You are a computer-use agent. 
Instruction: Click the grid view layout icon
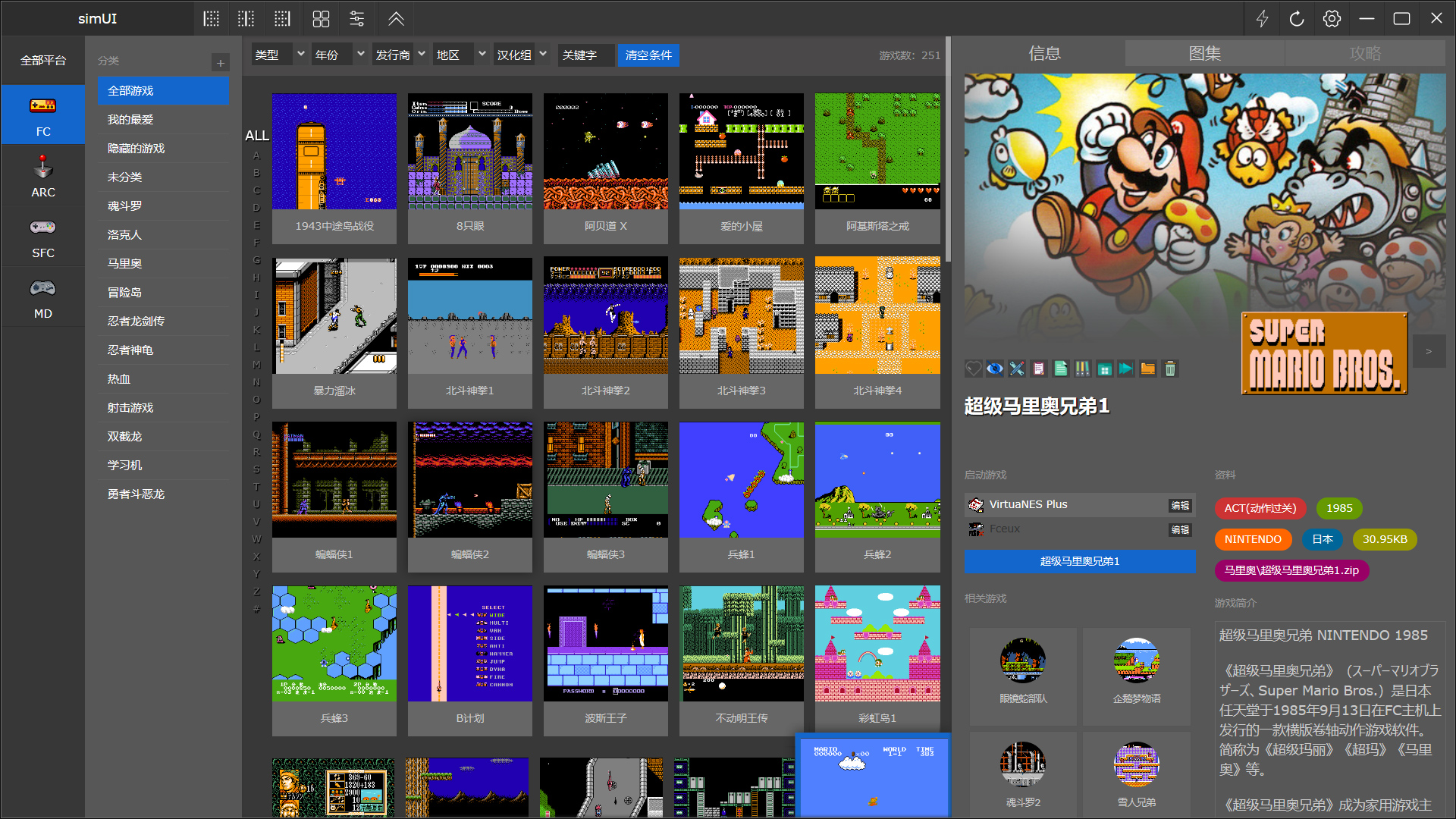321,19
